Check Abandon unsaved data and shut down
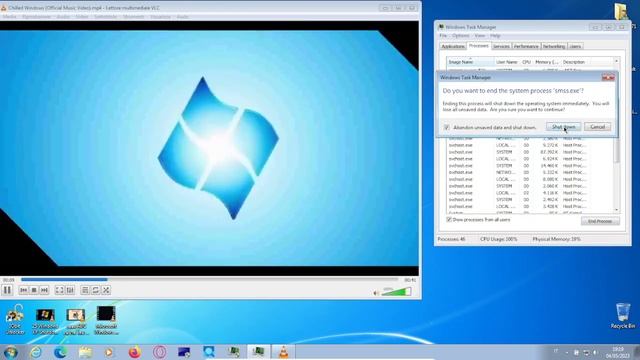The height and width of the screenshot is (360, 640). (x=447, y=127)
